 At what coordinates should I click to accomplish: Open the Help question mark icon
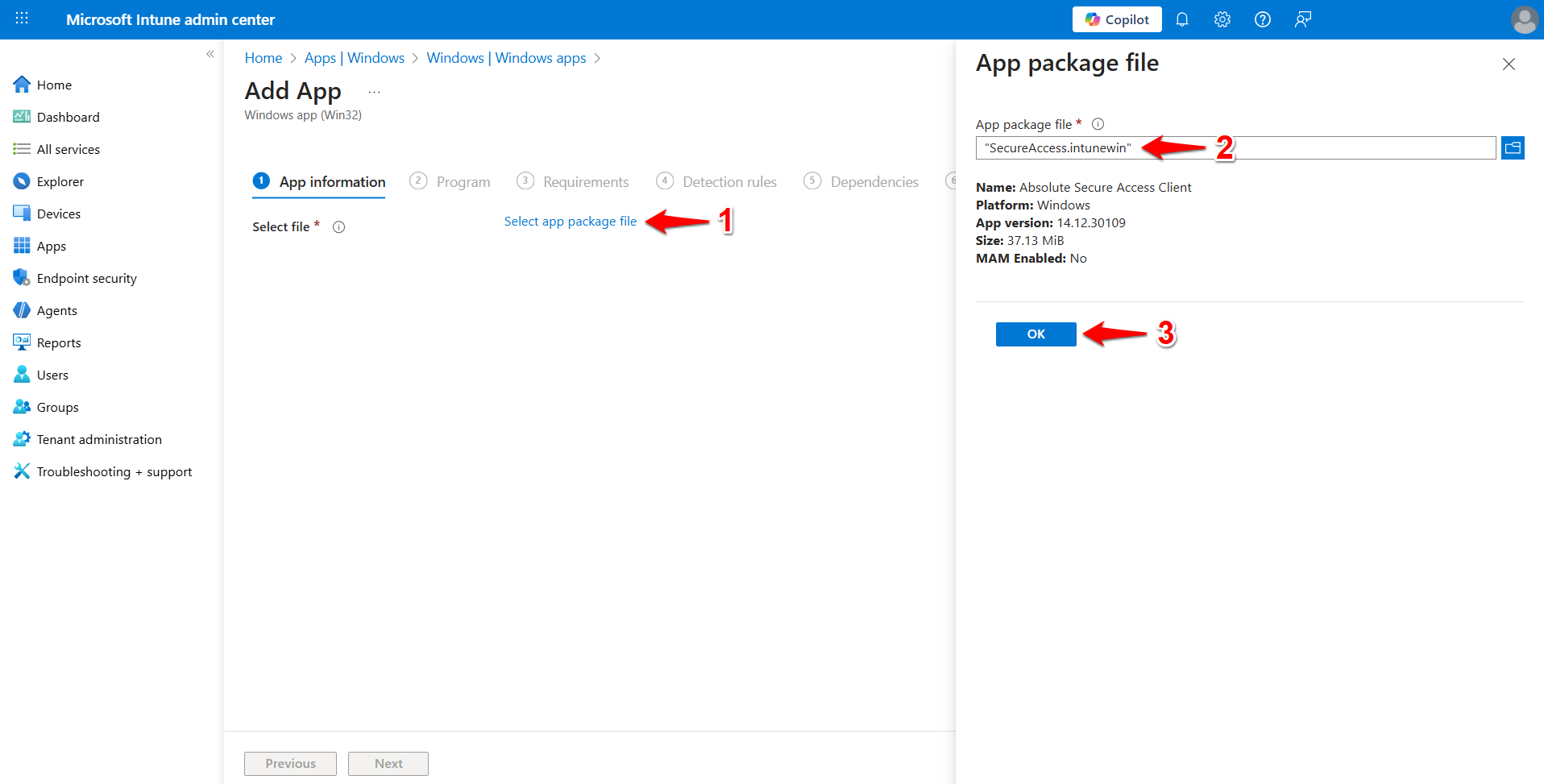pyautogui.click(x=1263, y=19)
